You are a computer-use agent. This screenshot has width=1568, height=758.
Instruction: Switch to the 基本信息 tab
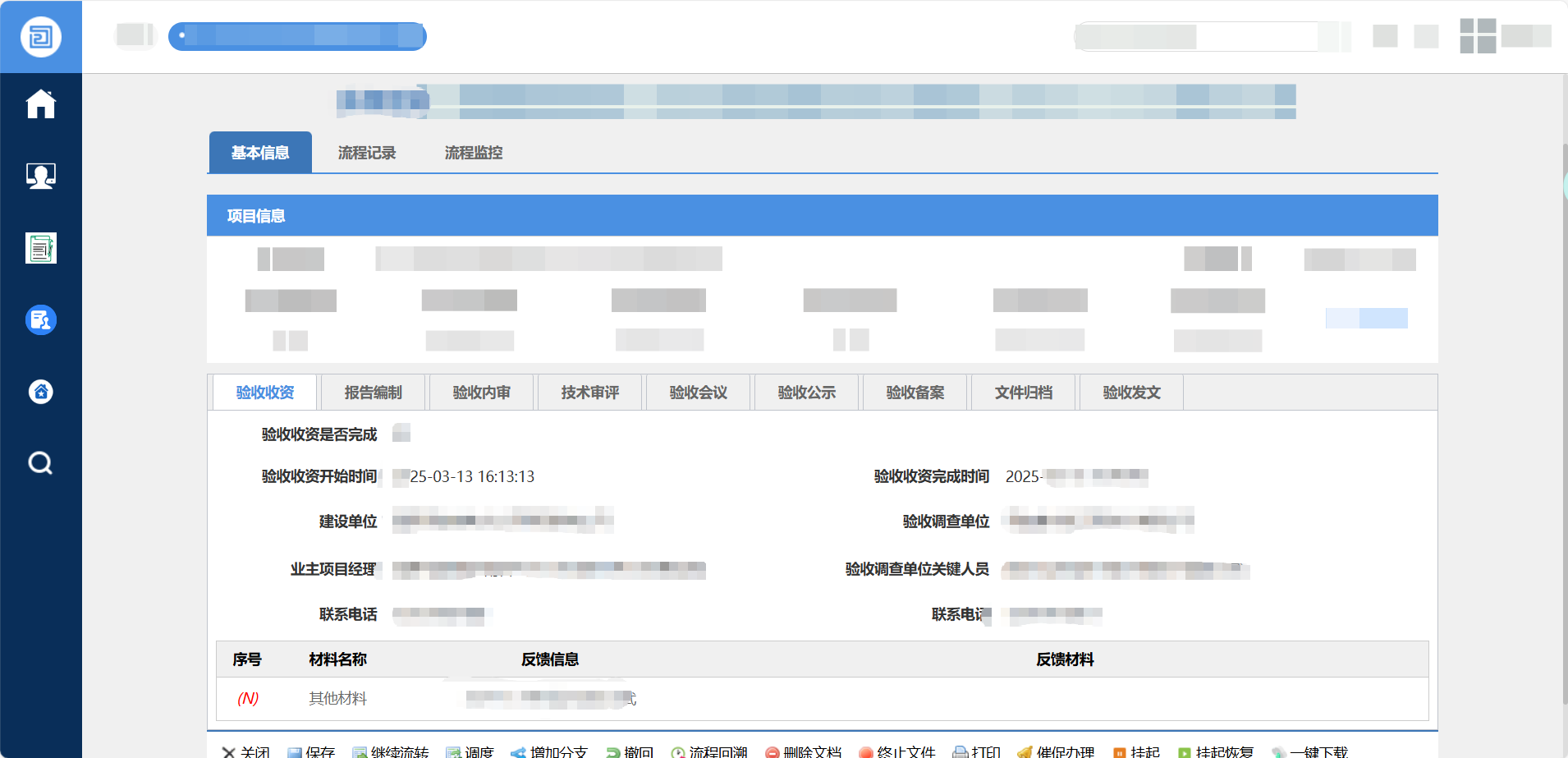coord(260,153)
